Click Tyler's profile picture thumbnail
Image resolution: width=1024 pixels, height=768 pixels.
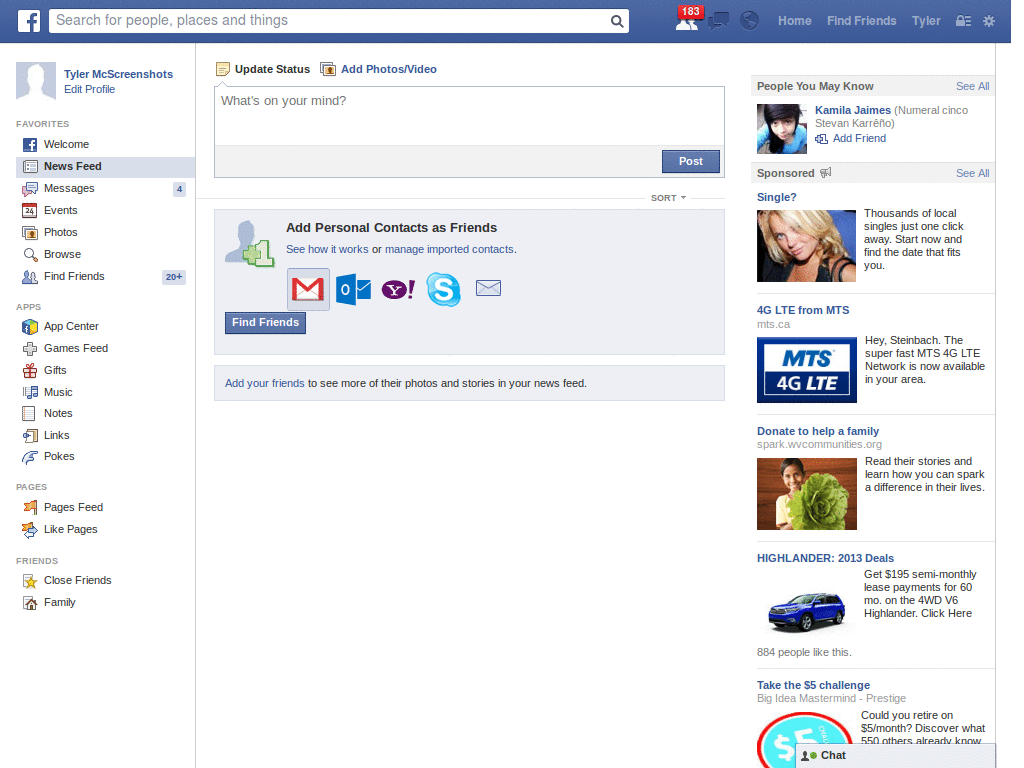coord(36,81)
